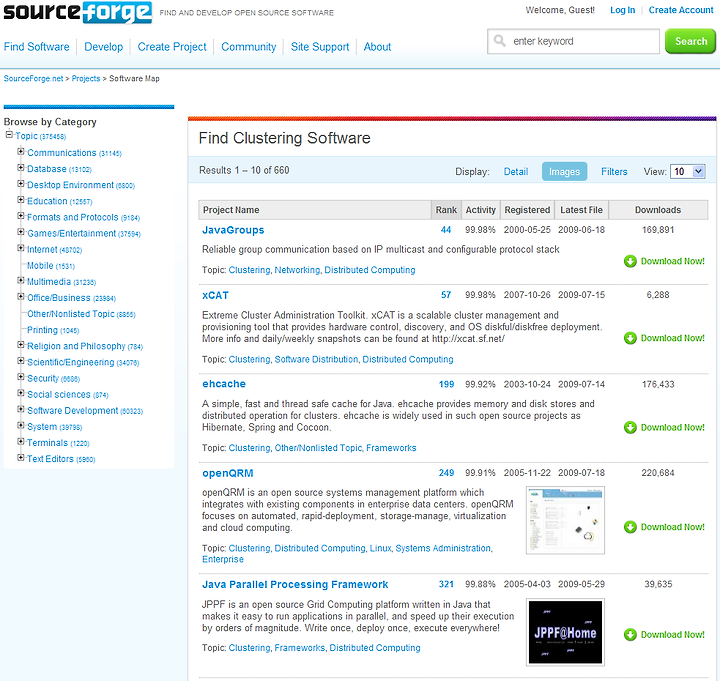Sort by the Downloads column header
Screen dimensions: 720x681
[658, 210]
